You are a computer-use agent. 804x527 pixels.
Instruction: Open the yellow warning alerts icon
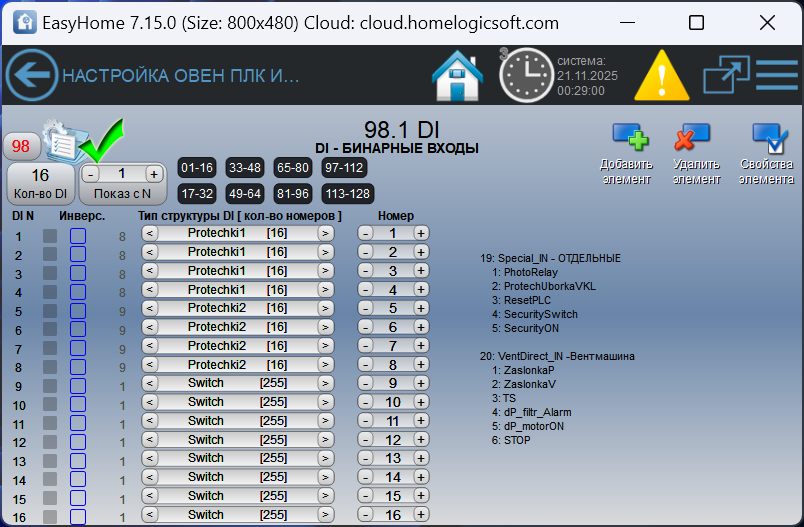tap(656, 76)
